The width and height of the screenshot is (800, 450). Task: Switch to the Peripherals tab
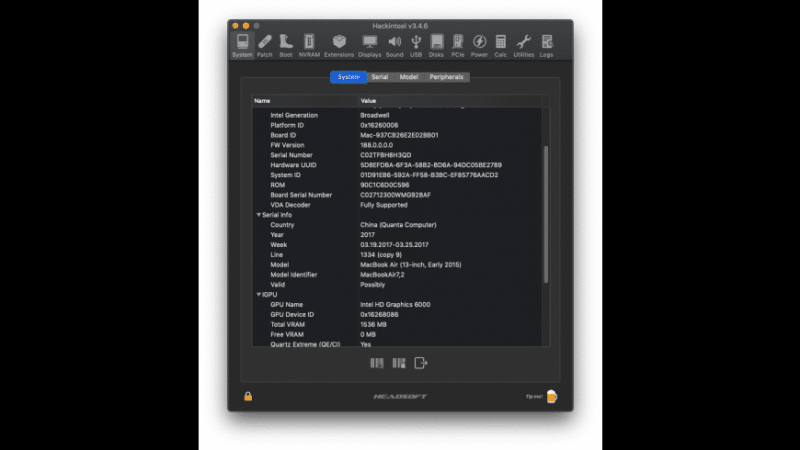446,77
